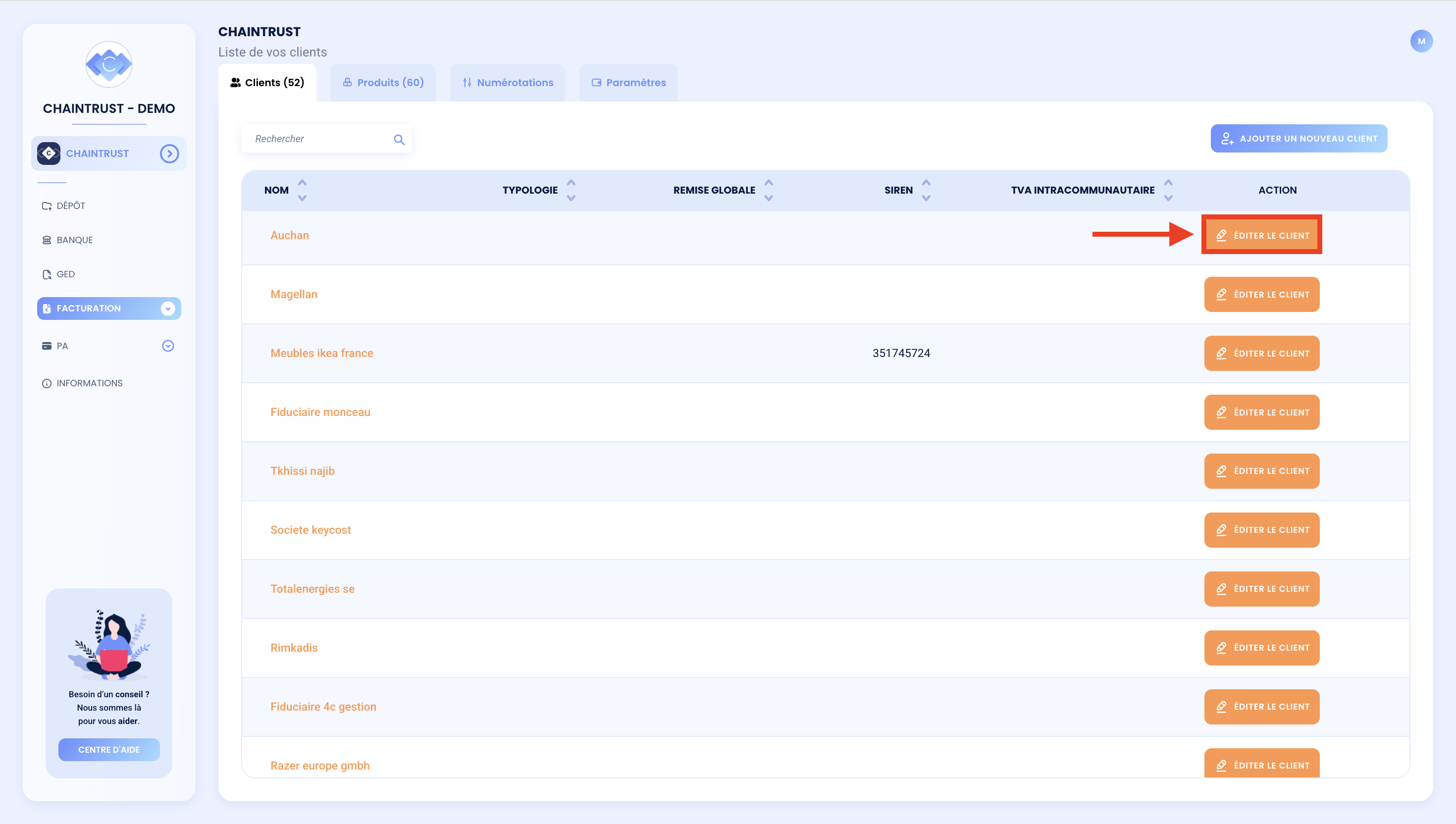Switch to Clients (52) tab
This screenshot has width=1456, height=824.
(x=267, y=83)
